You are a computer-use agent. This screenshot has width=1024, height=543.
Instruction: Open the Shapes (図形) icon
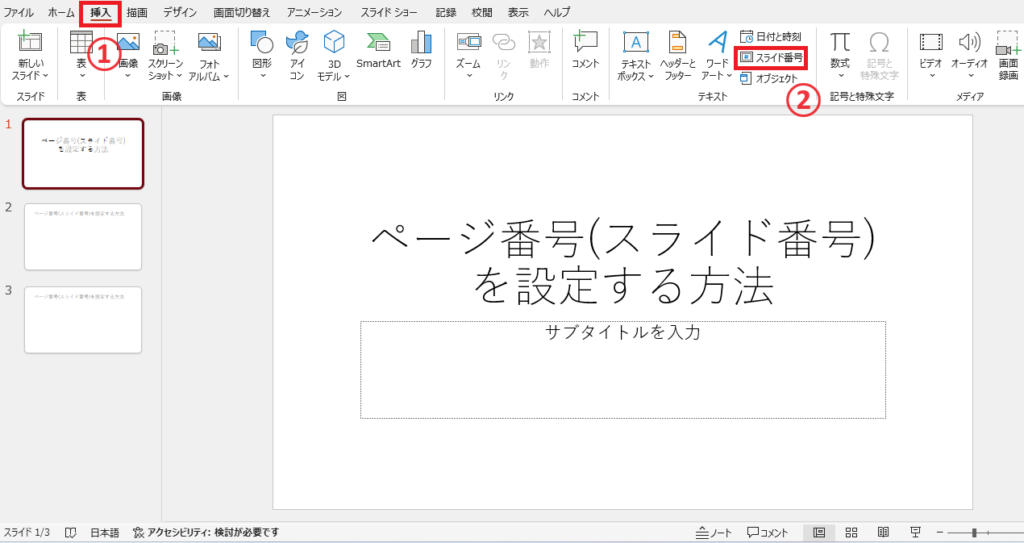tap(262, 42)
